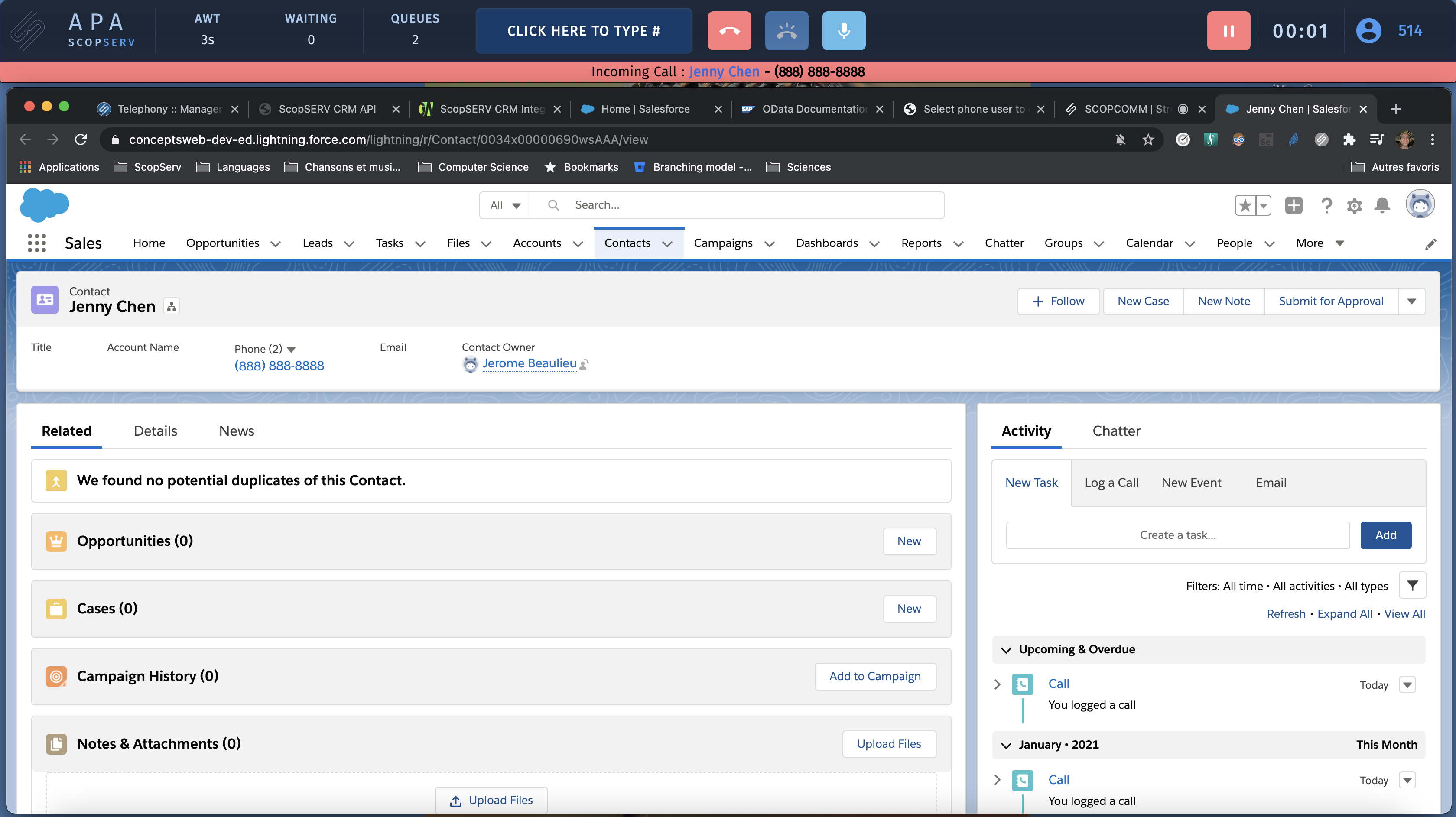This screenshot has height=817, width=1456.
Task: Expand the Contacts nav dropdown chevron
Action: [x=667, y=244]
